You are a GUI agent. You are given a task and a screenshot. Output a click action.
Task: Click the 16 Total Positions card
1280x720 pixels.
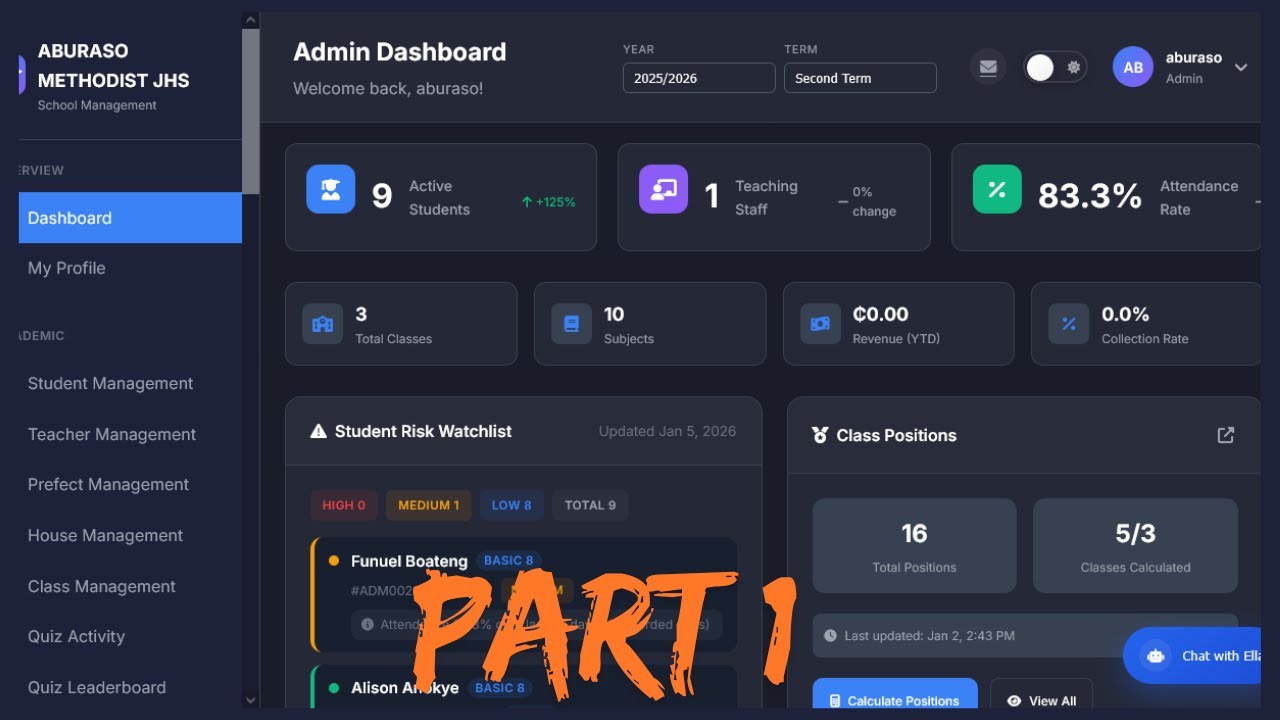tap(914, 546)
